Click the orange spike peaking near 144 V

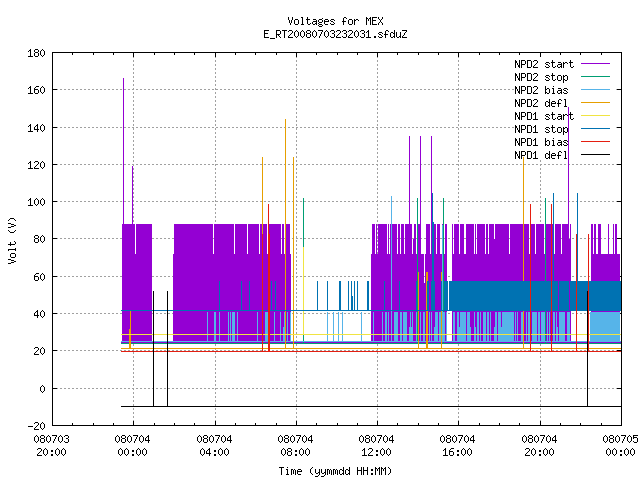point(285,233)
